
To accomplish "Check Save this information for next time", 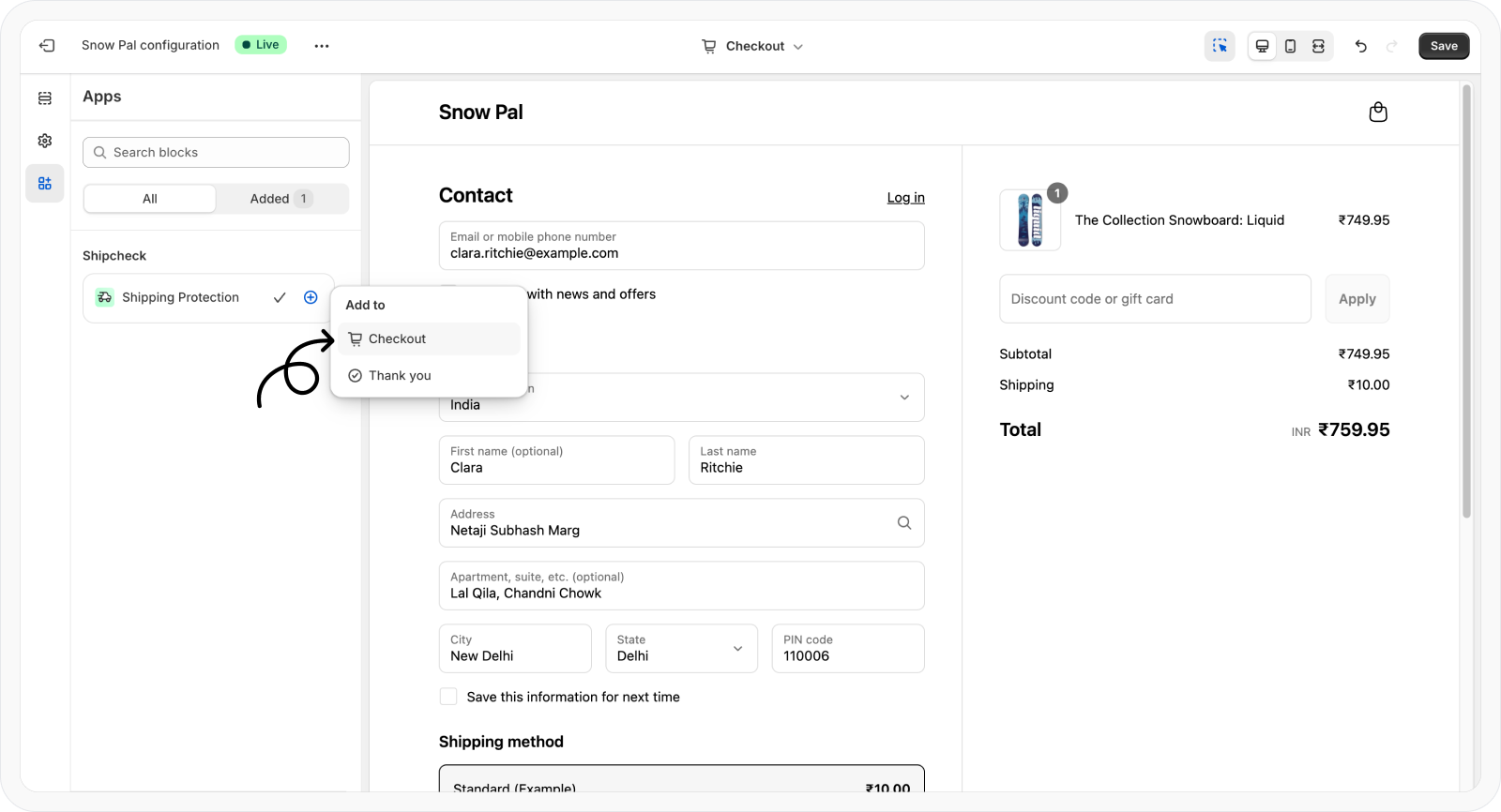I will [448, 697].
